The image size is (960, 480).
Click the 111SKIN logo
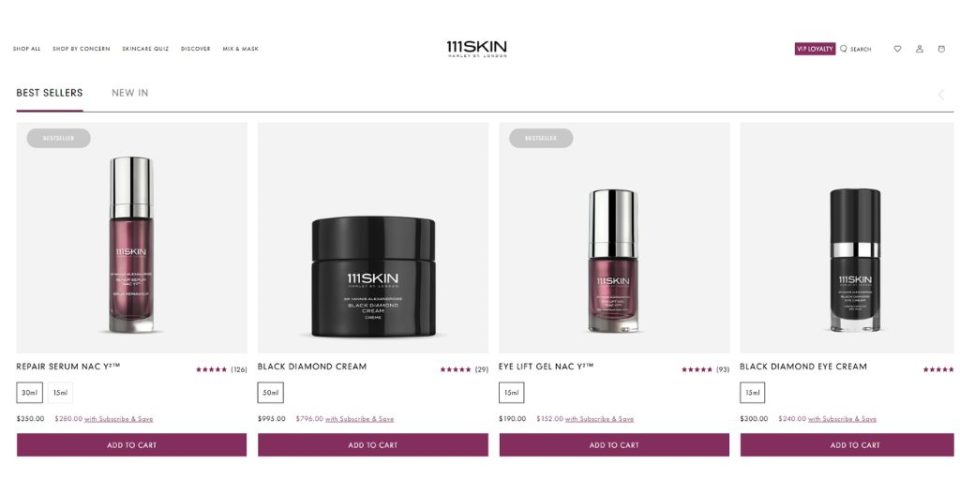coord(477,49)
